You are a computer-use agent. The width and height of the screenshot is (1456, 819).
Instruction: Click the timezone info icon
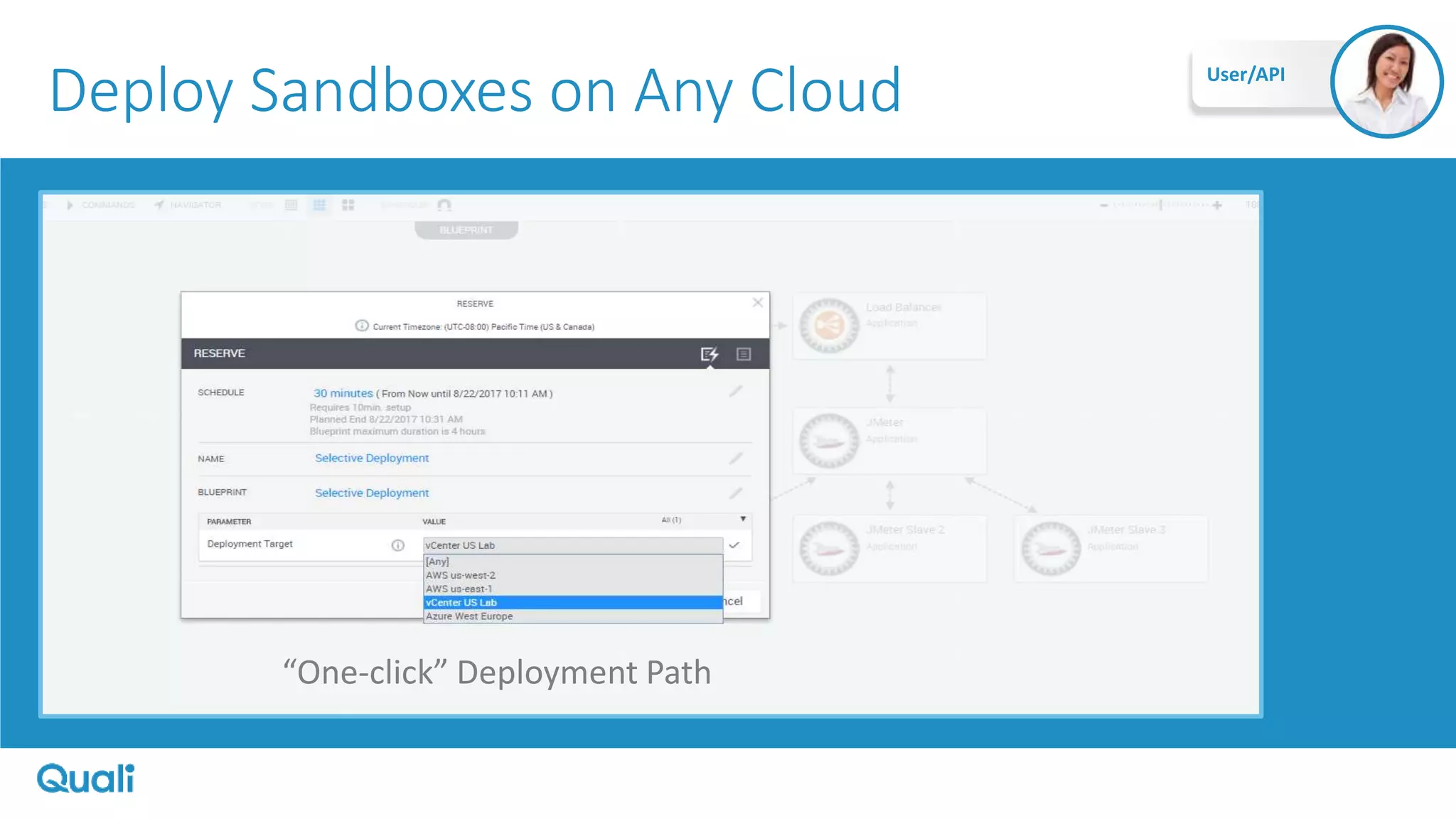click(x=361, y=326)
